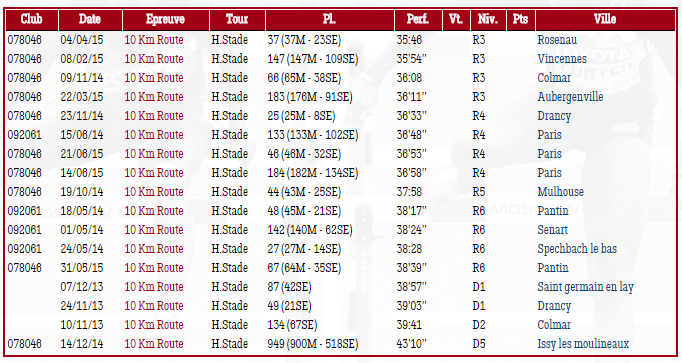Image resolution: width=682 pixels, height=363 pixels.
Task: Select the 39:41 performance cell
Action: click(x=409, y=325)
